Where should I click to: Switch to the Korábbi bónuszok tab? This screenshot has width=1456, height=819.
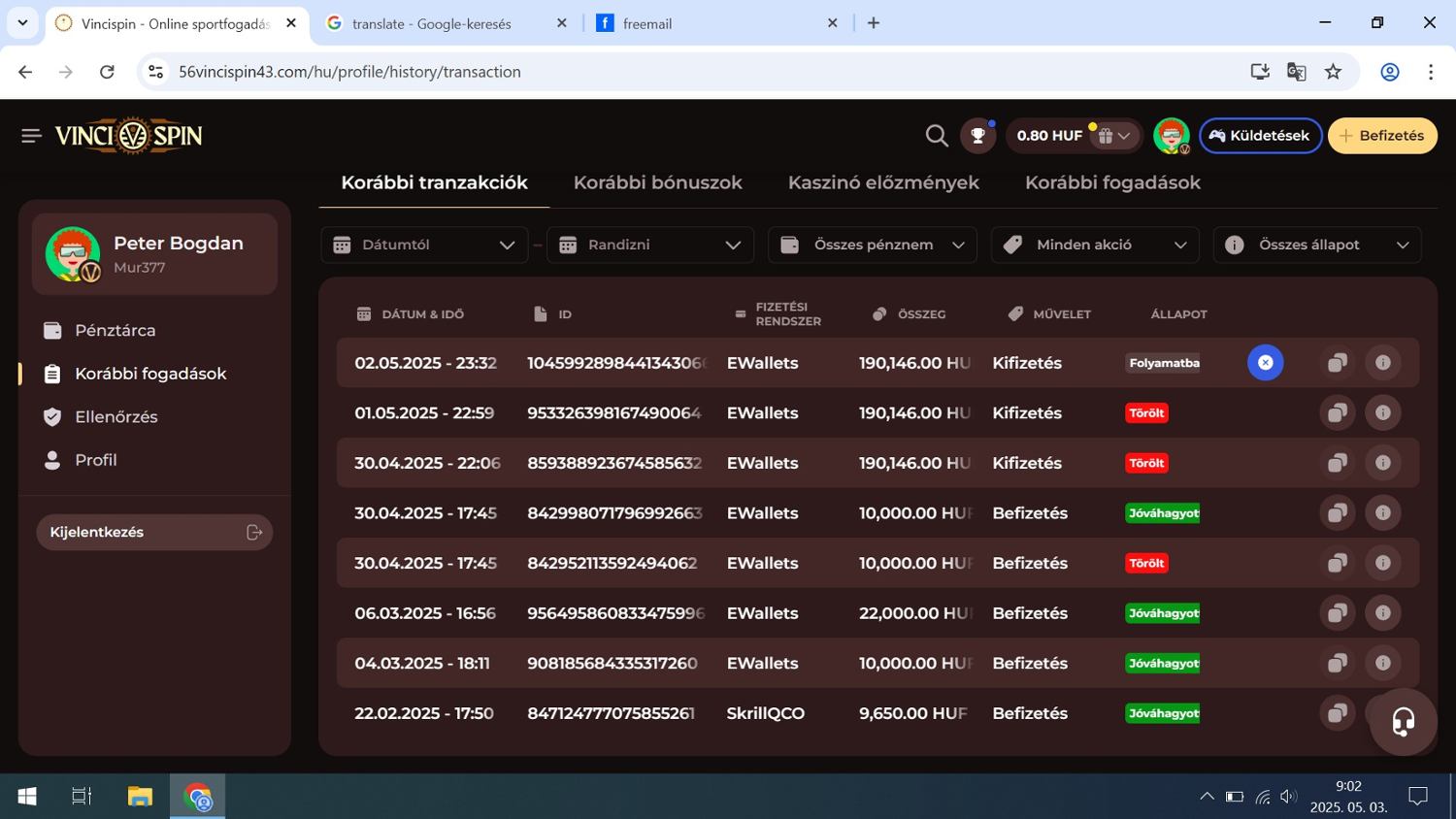click(x=657, y=182)
